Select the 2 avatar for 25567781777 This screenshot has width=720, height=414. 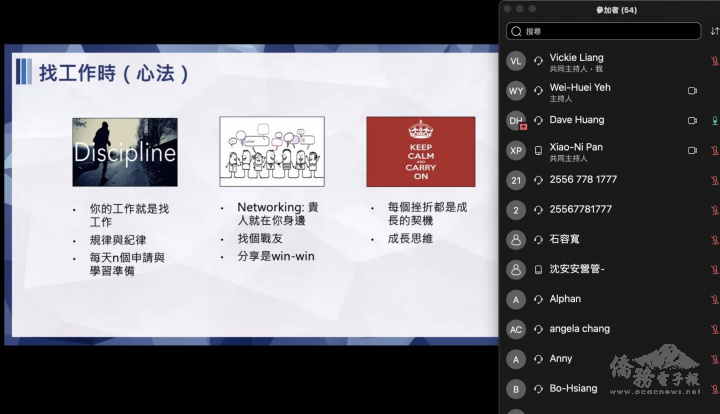pyautogui.click(x=516, y=210)
